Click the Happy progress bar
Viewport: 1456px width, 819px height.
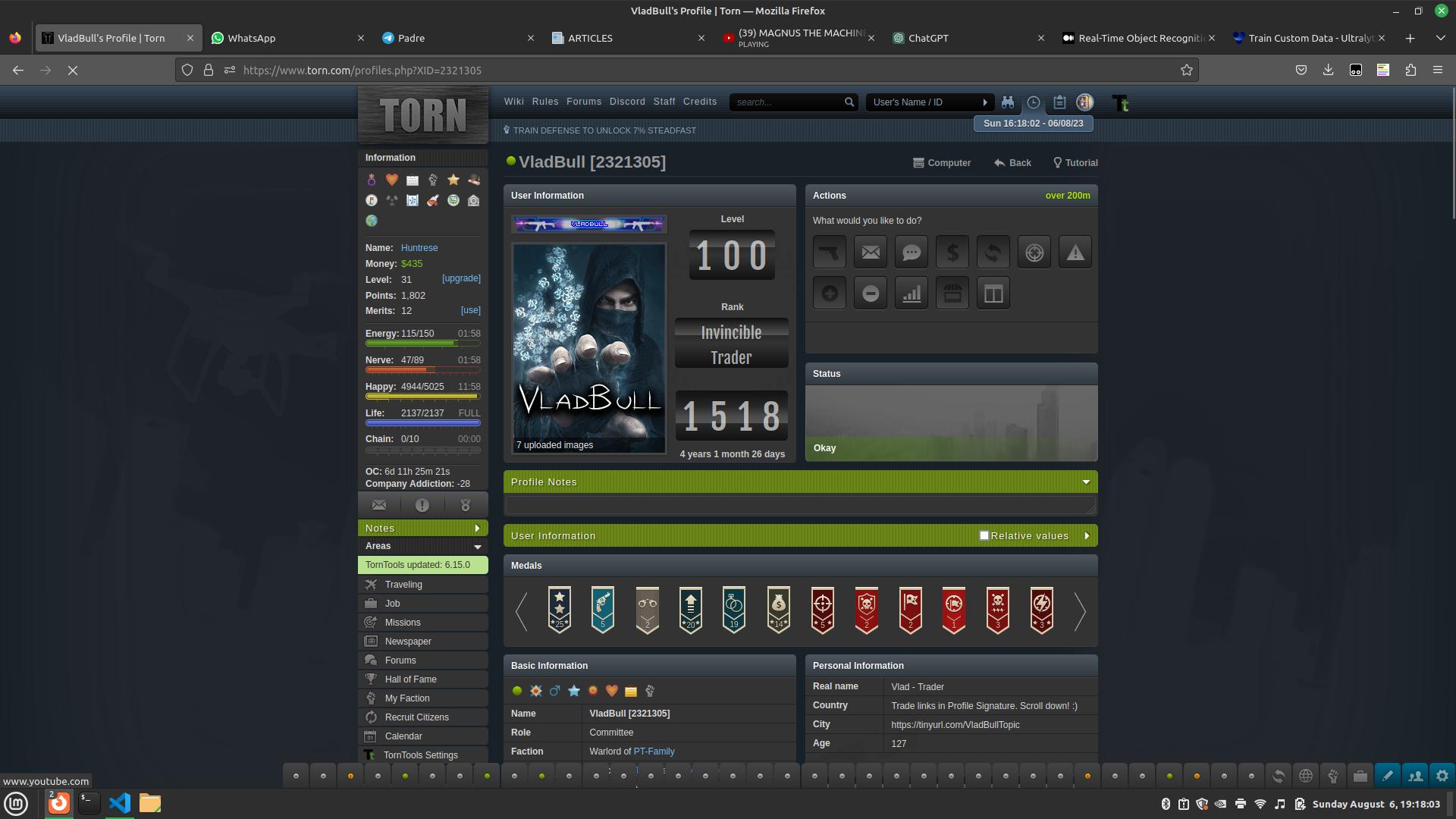[423, 397]
